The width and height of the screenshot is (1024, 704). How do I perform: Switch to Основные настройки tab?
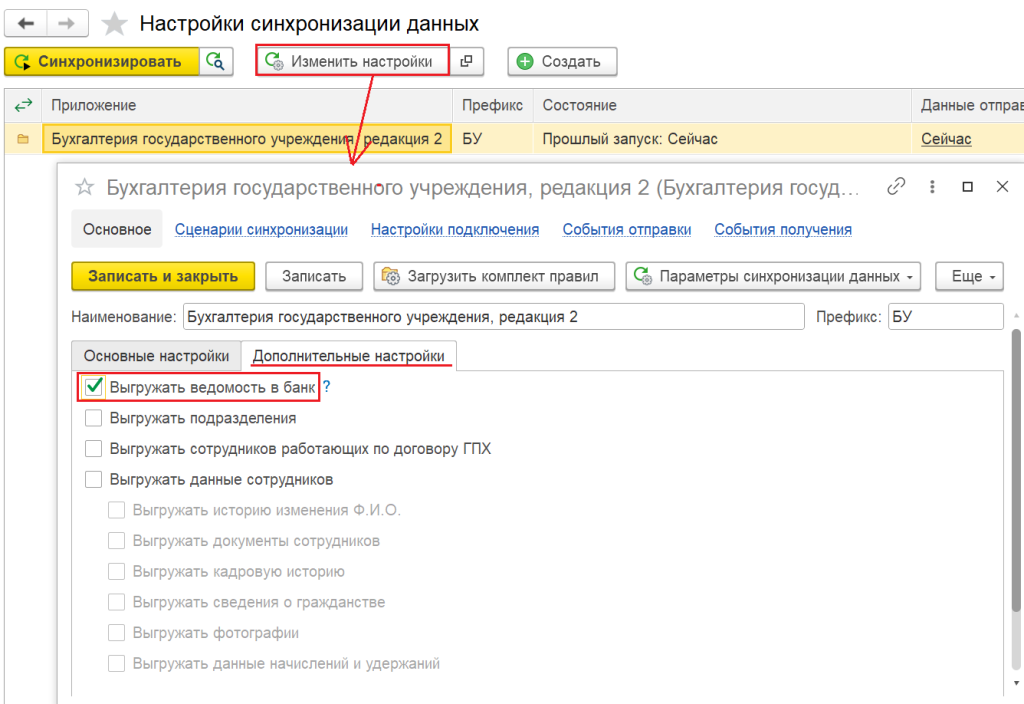coord(157,356)
